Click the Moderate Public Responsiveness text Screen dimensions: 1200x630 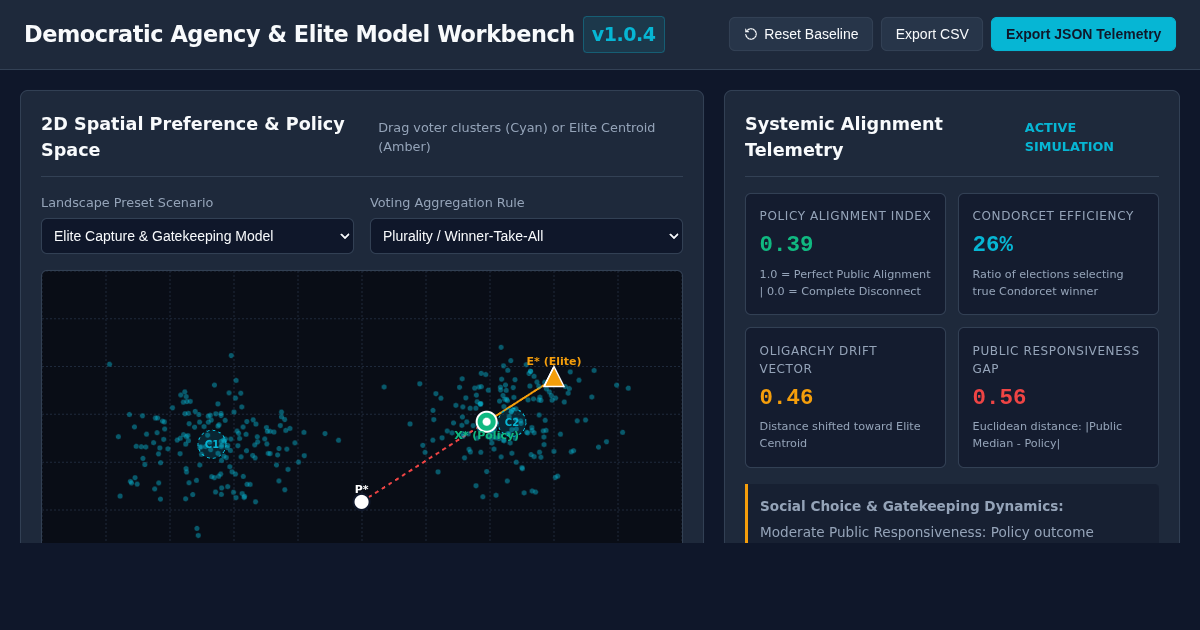pyautogui.click(x=927, y=532)
